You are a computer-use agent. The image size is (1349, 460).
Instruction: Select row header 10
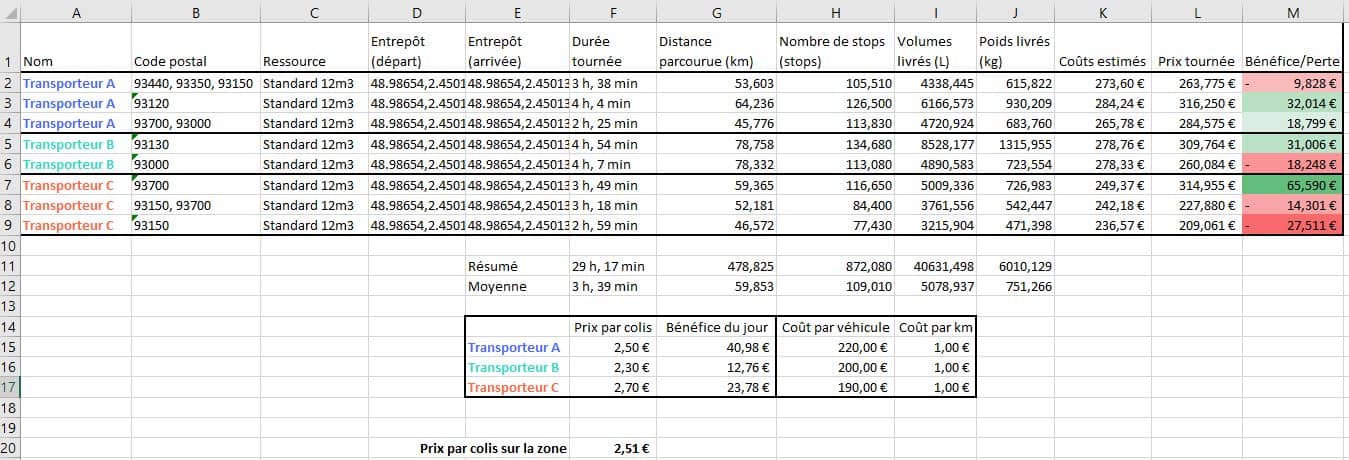click(9, 245)
